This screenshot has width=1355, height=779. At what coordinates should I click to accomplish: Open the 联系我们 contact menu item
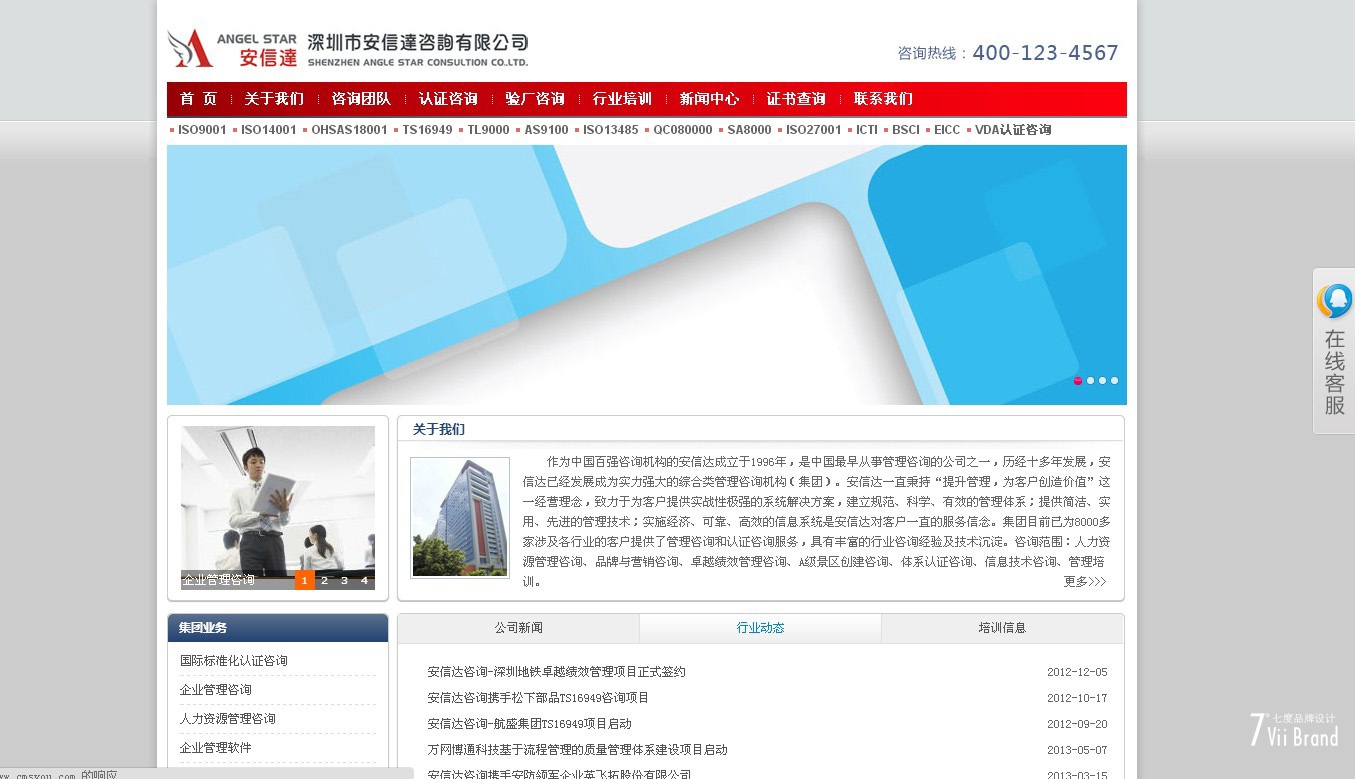[883, 99]
